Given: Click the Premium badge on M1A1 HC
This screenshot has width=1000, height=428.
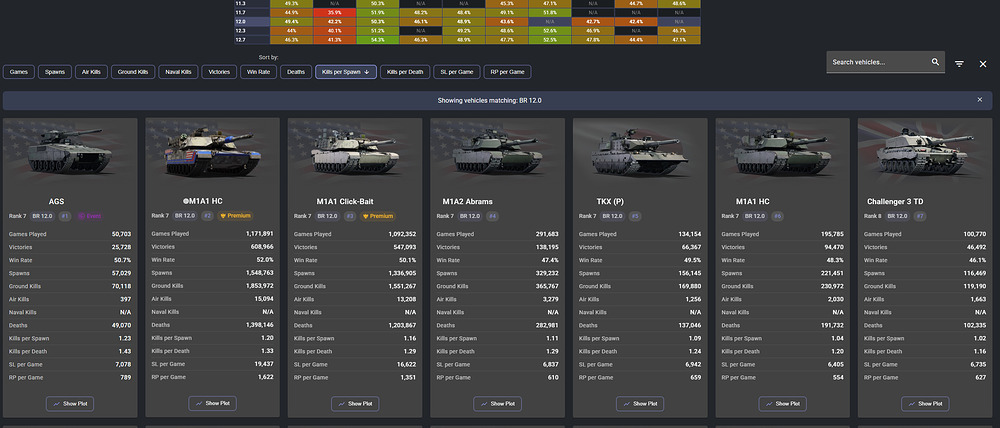Looking at the screenshot, I should tap(235, 216).
